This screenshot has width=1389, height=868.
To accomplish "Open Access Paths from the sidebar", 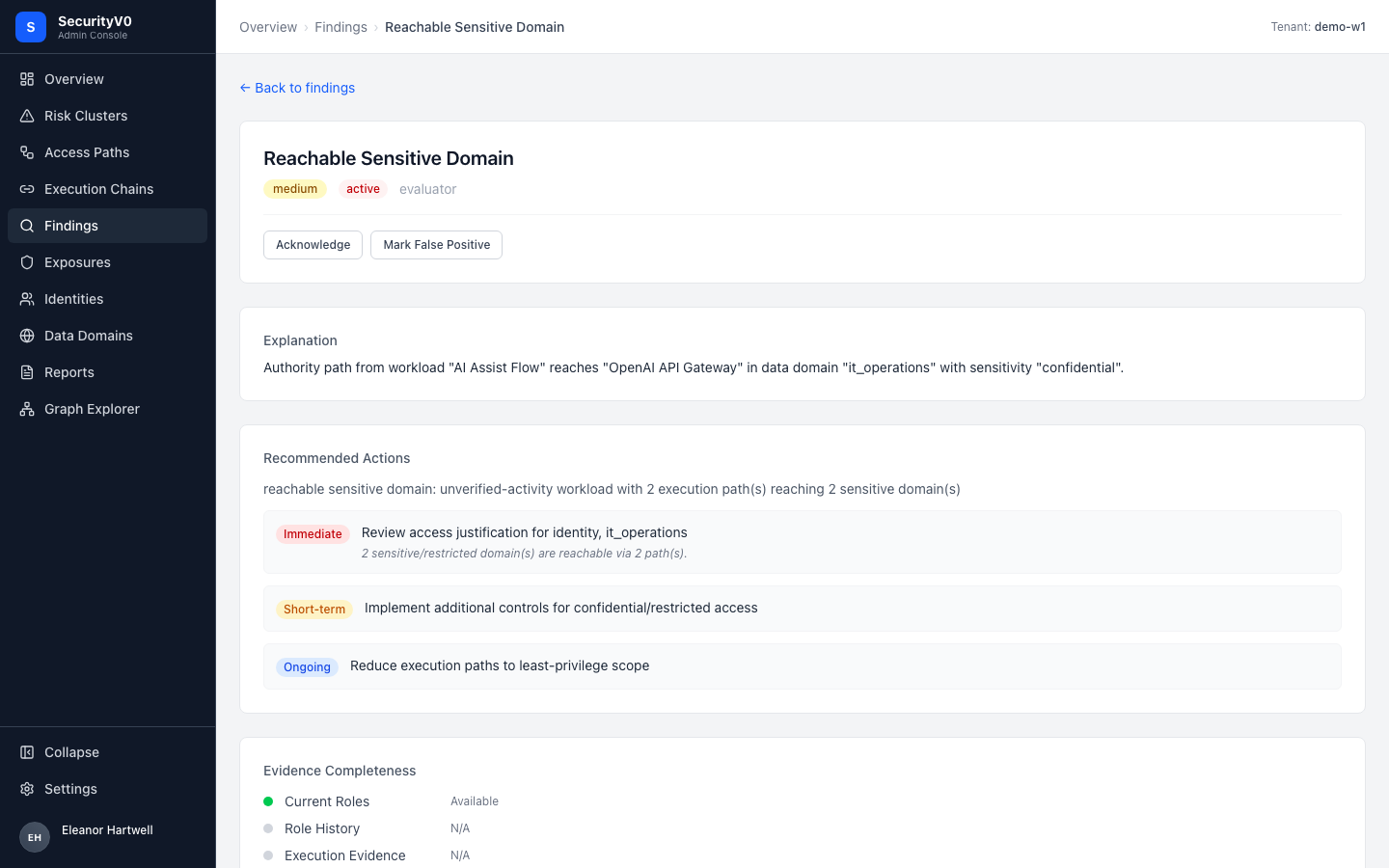I will pyautogui.click(x=107, y=152).
